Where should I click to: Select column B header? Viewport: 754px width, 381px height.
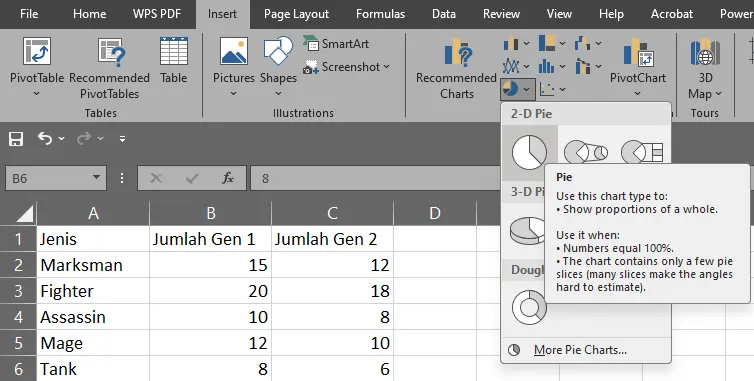(211, 214)
